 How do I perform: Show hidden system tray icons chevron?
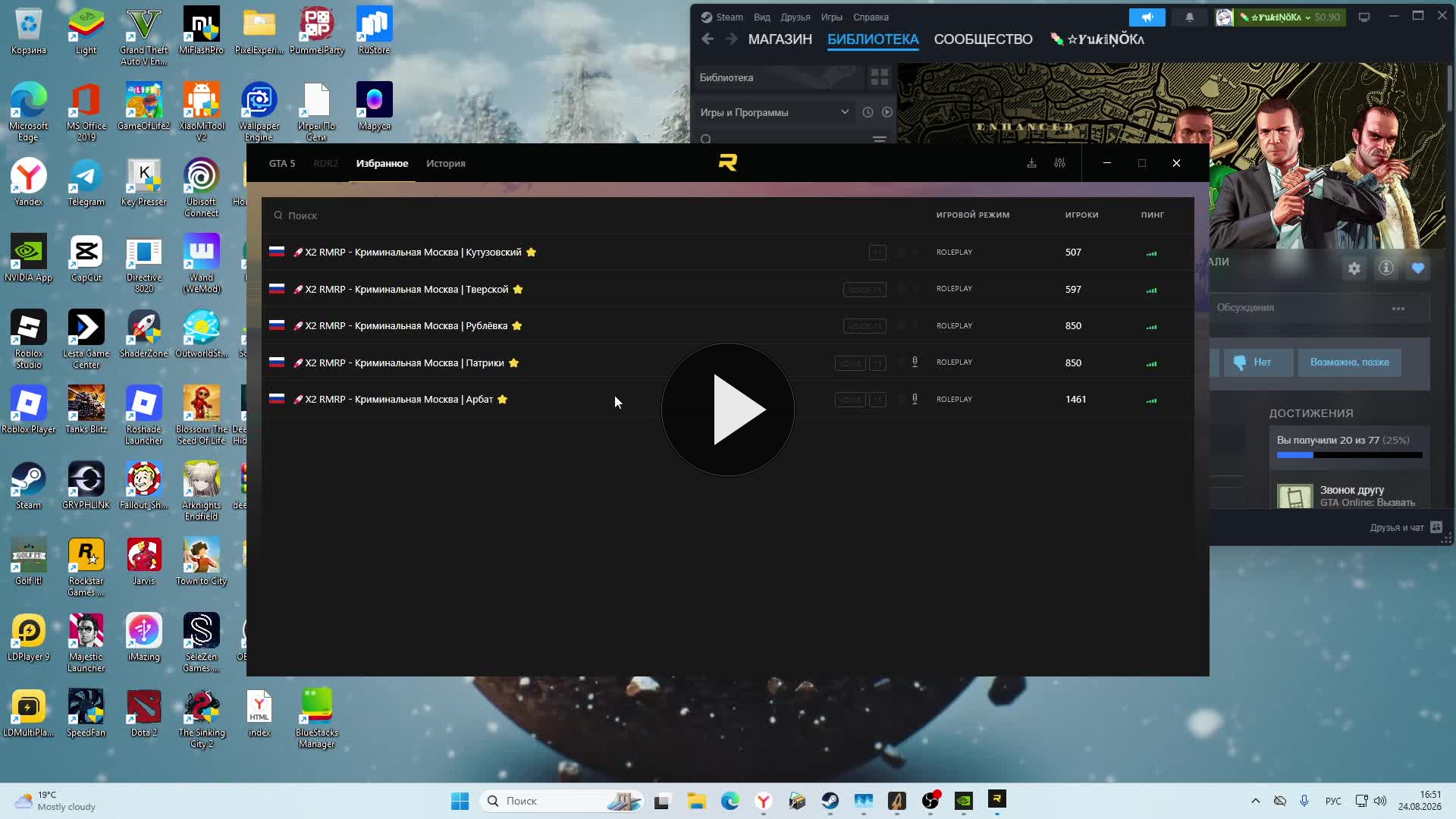[1256, 801]
